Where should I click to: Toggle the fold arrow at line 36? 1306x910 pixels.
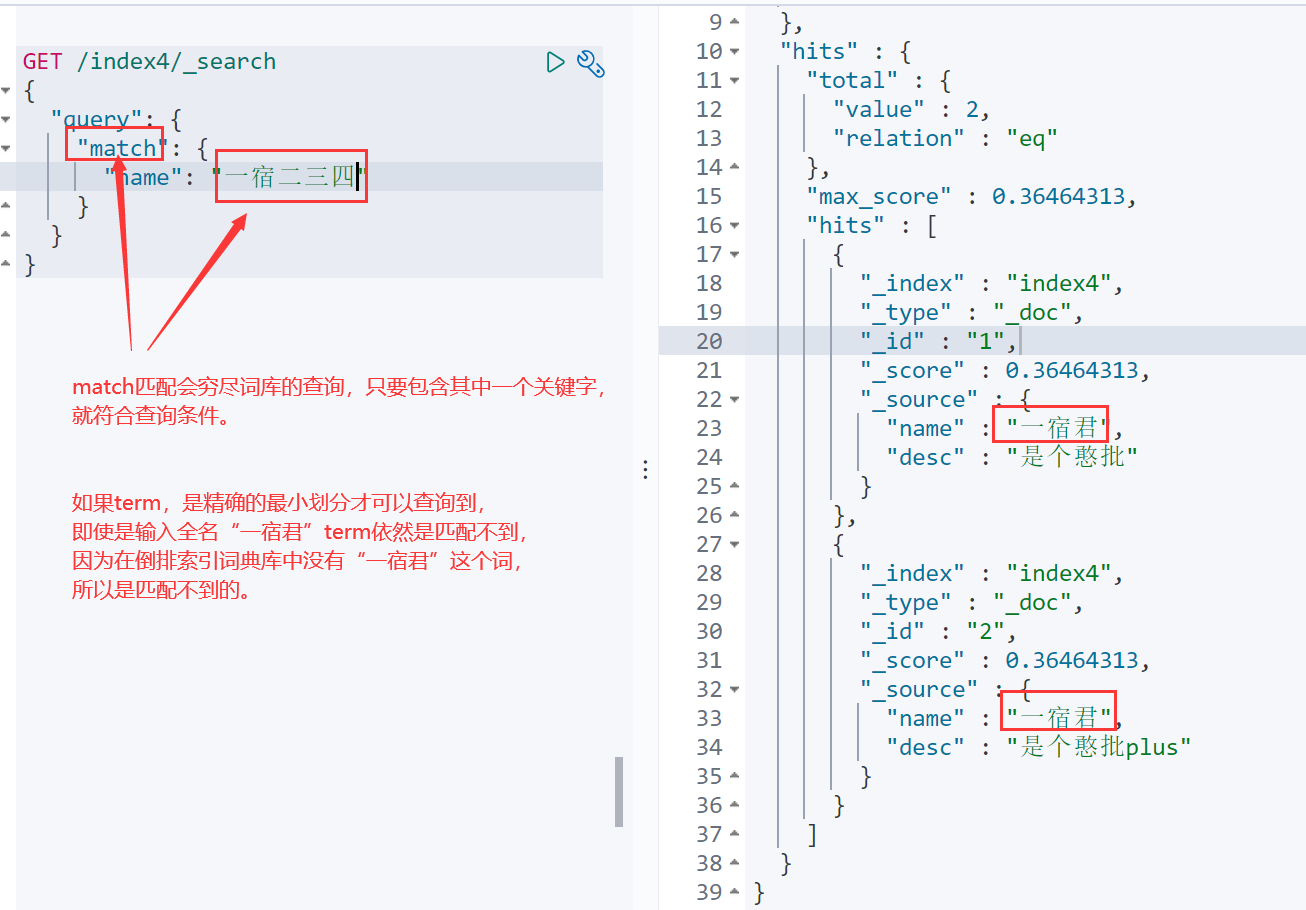point(735,805)
